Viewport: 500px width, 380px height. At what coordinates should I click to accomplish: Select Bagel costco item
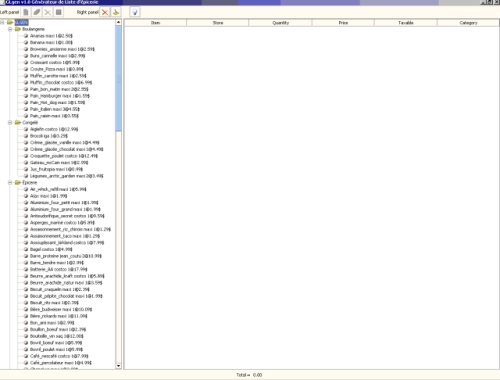pos(51,249)
